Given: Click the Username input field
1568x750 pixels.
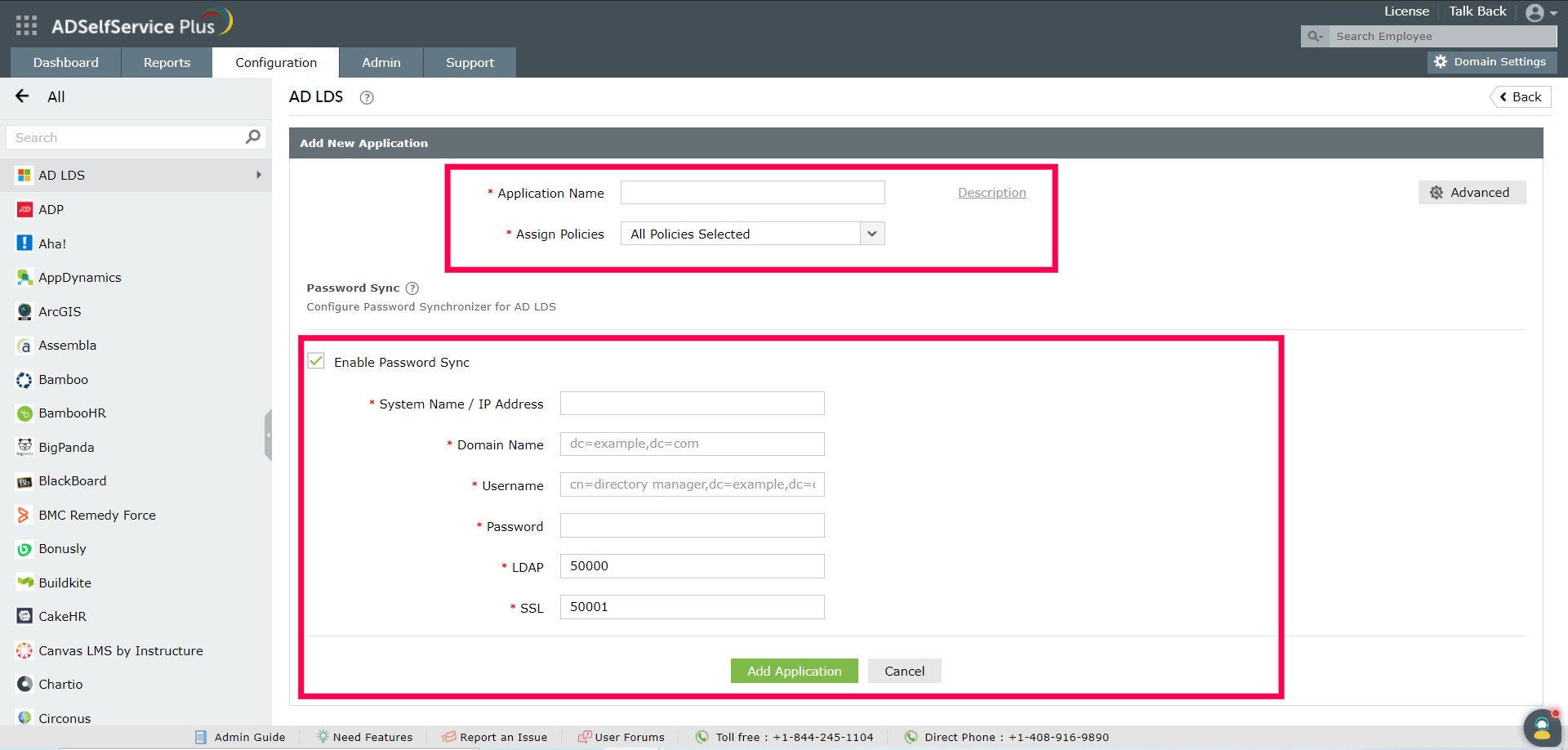Looking at the screenshot, I should coord(692,484).
